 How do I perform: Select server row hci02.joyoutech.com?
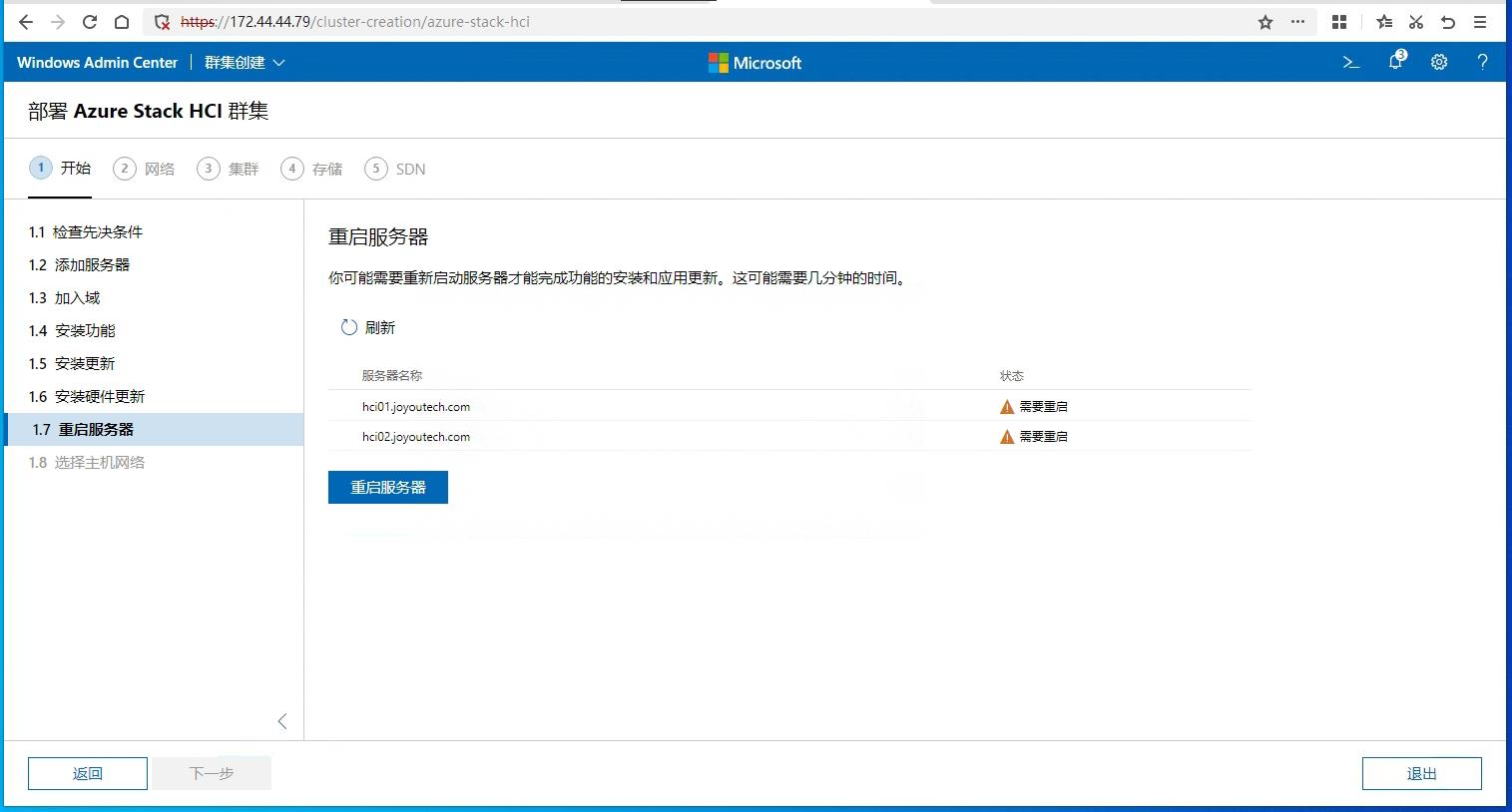[x=789, y=436]
